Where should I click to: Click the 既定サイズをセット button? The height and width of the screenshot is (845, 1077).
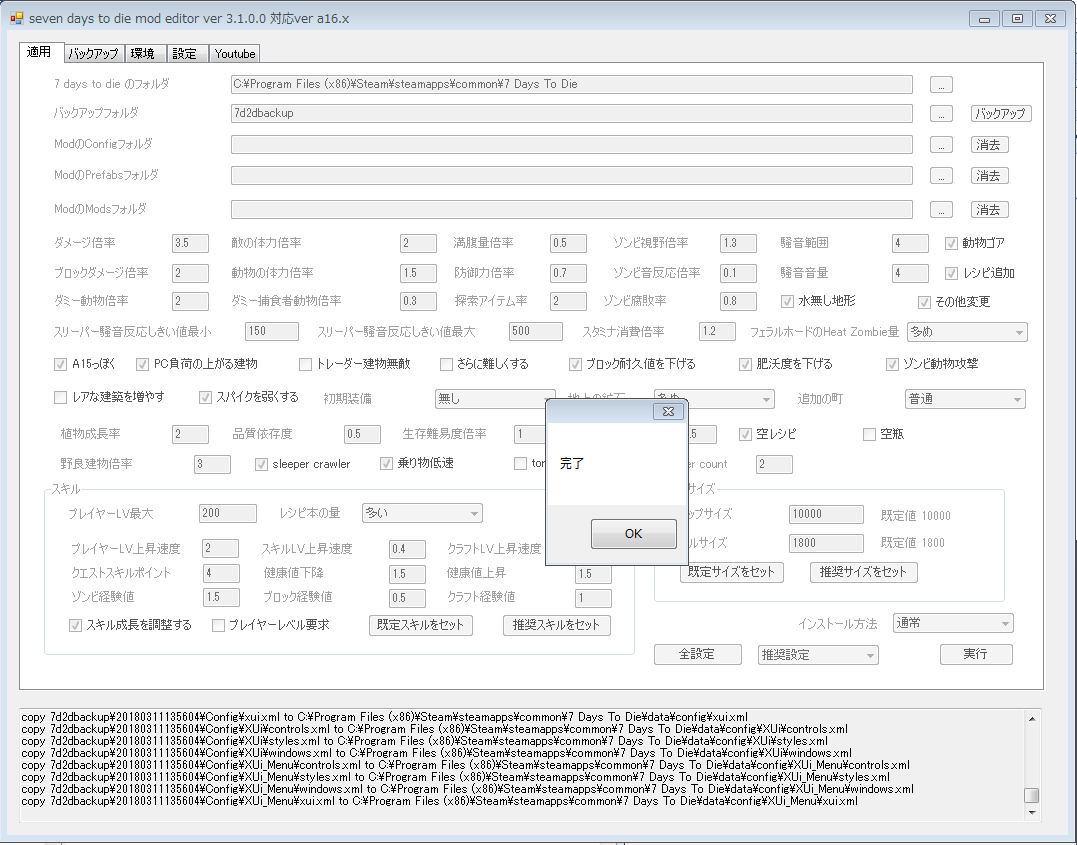click(732, 572)
